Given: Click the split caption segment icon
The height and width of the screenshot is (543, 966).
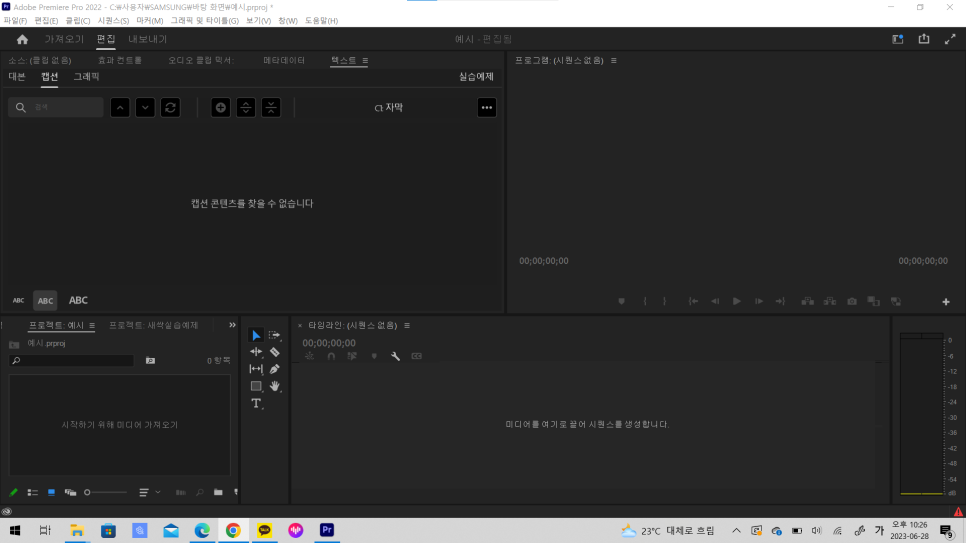Looking at the screenshot, I should [x=246, y=108].
